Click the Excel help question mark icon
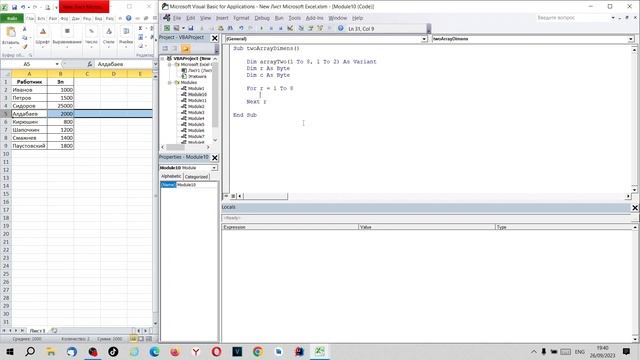 [x=129, y=18]
